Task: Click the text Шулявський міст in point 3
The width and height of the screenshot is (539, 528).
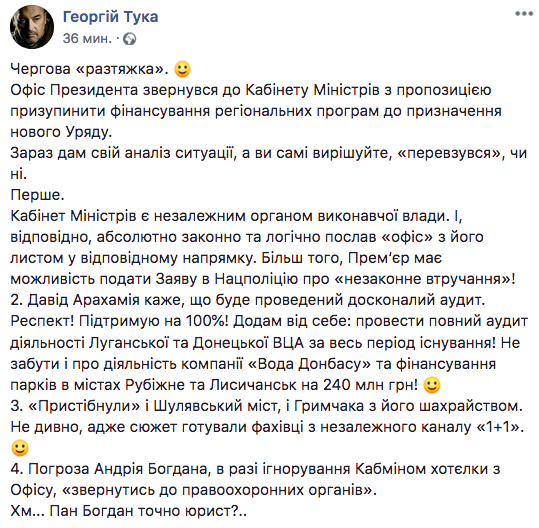Action: [x=215, y=406]
